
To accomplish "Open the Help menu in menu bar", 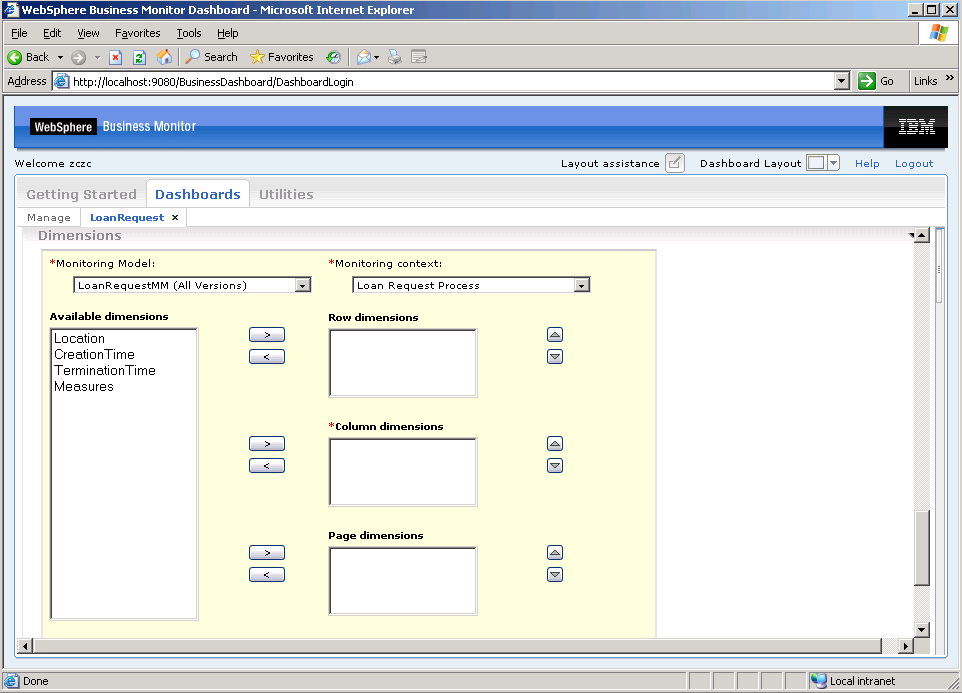I will coord(228,33).
